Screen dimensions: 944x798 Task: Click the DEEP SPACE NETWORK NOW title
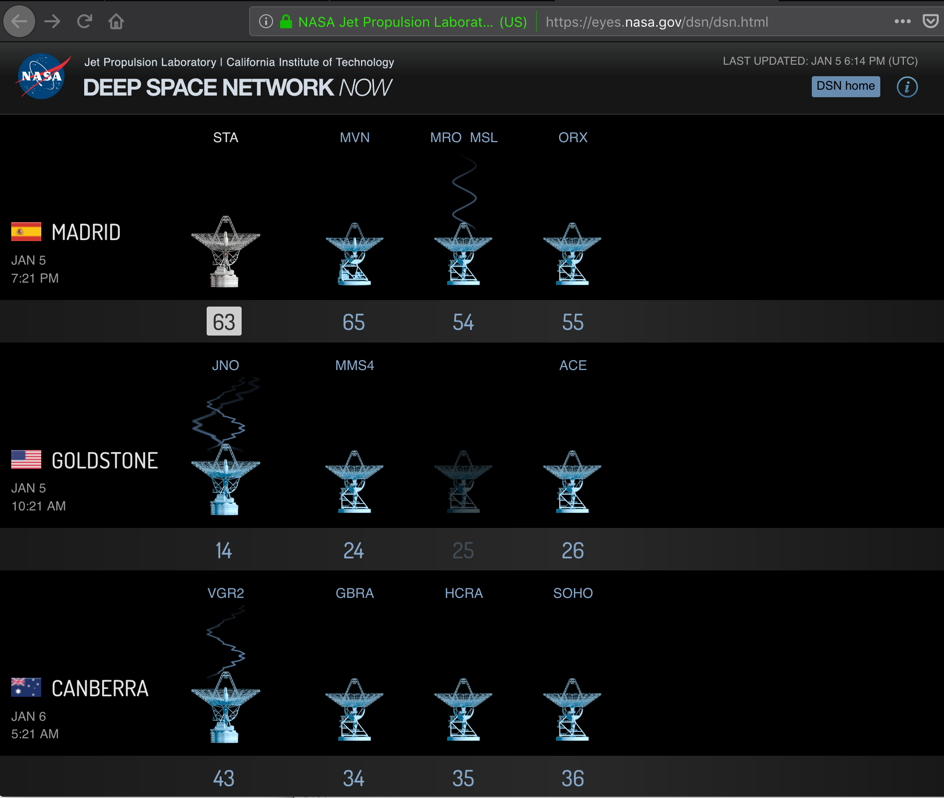[237, 88]
